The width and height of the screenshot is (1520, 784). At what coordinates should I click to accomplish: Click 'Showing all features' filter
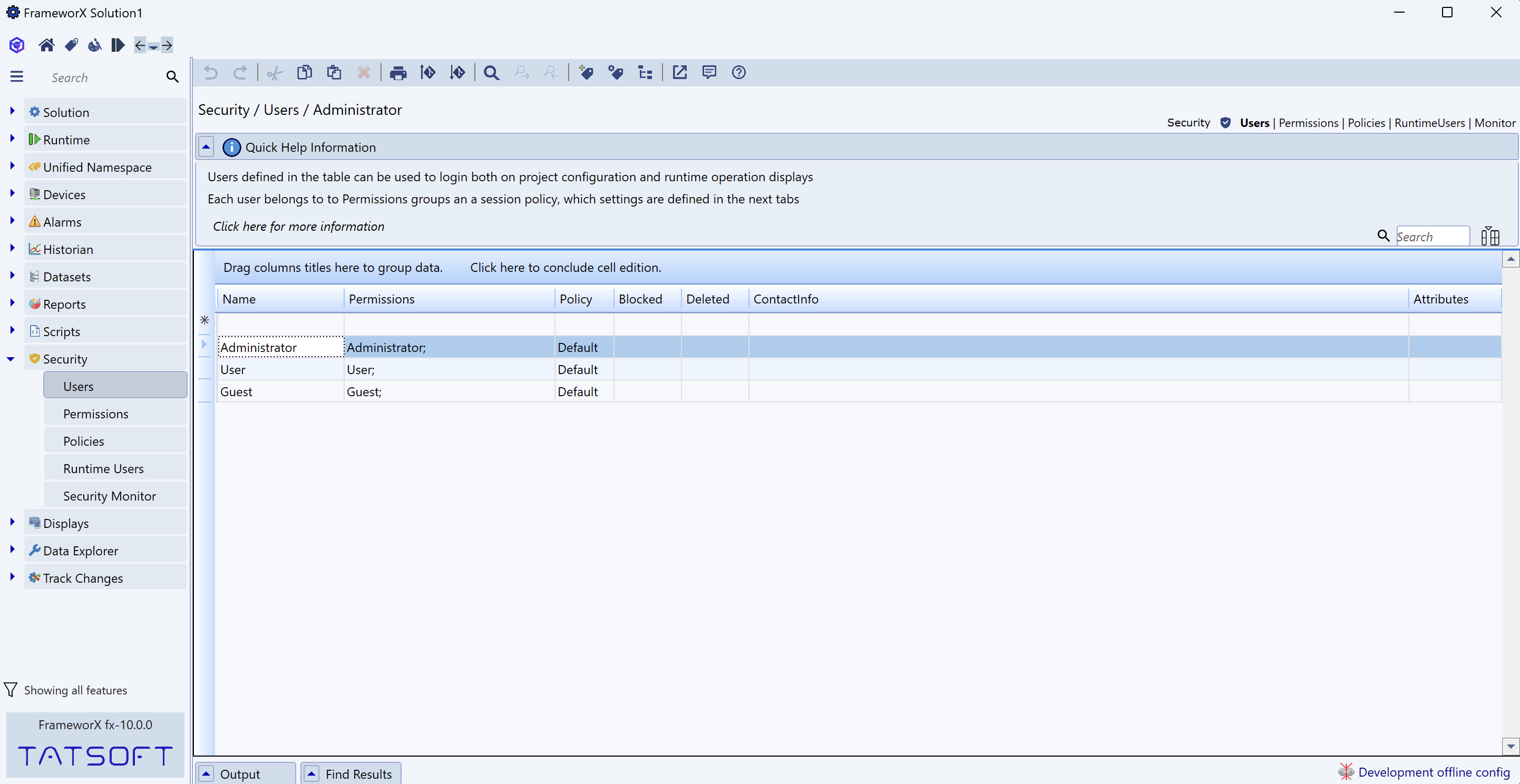75,691
